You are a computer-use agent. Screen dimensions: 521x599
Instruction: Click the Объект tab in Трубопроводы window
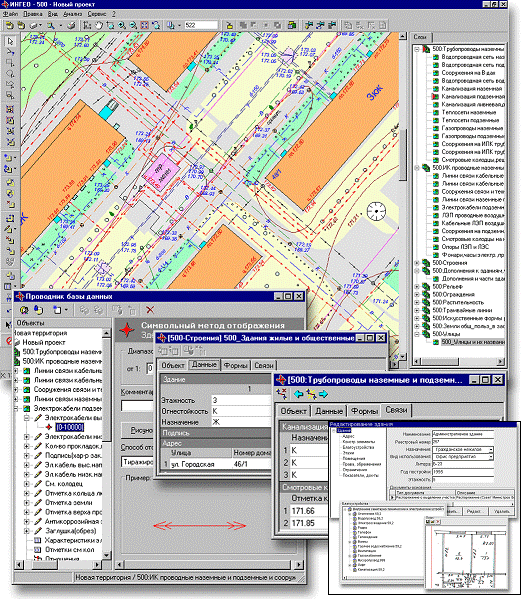293,411
